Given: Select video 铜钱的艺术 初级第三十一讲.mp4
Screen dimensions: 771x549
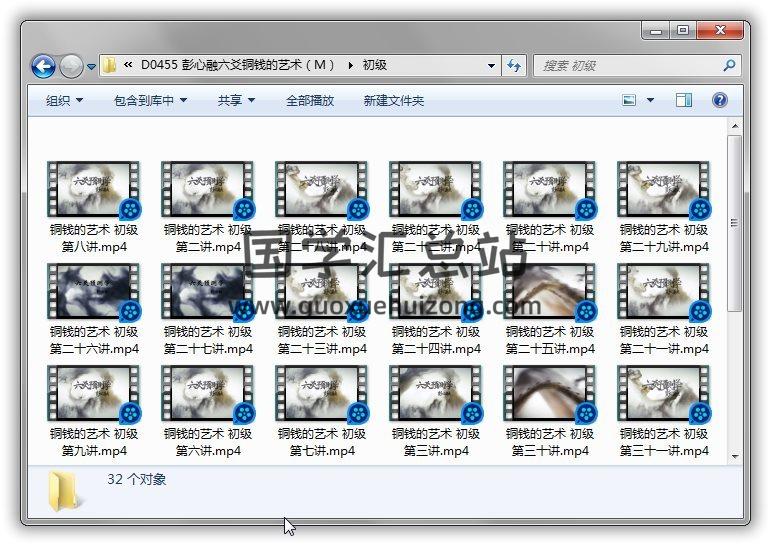Looking at the screenshot, I should pos(664,411).
